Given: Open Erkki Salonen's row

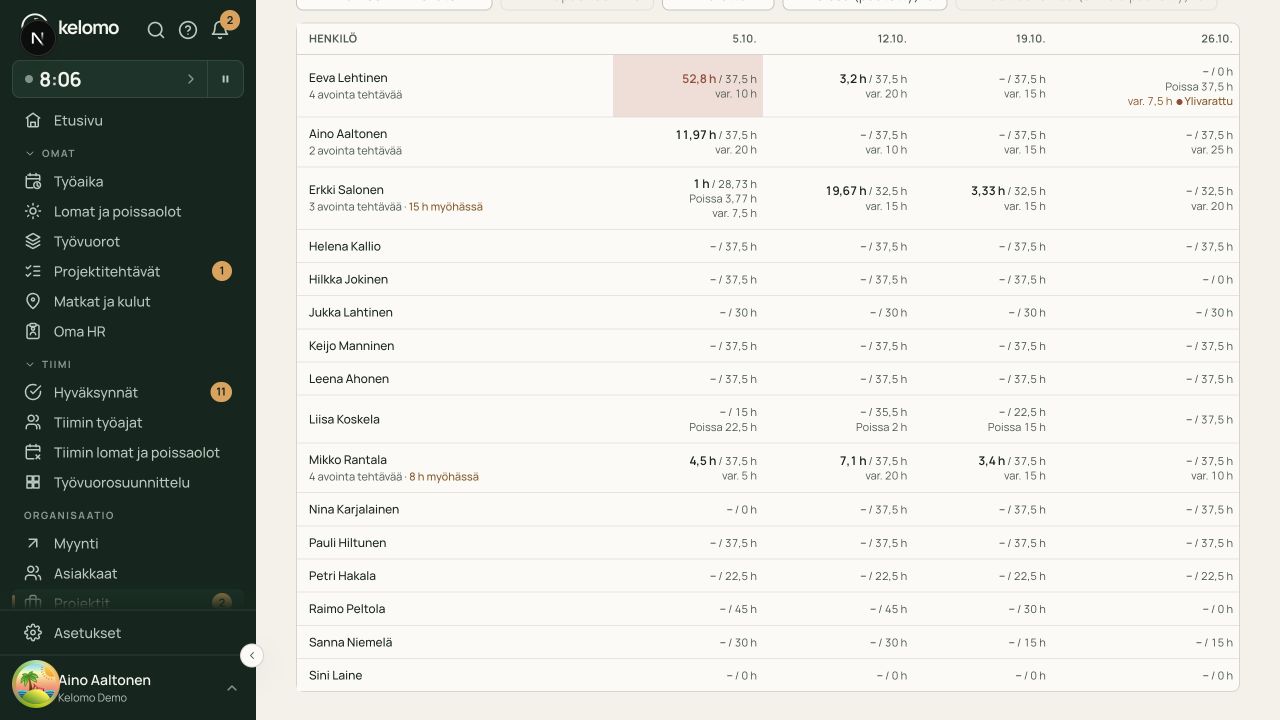Looking at the screenshot, I should [x=768, y=198].
